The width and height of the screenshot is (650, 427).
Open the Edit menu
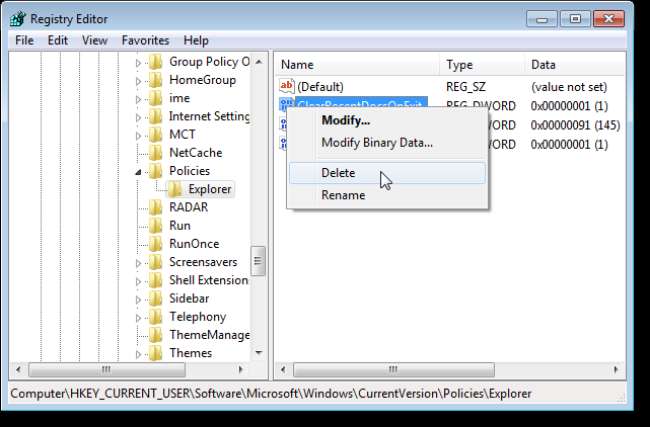pos(58,41)
